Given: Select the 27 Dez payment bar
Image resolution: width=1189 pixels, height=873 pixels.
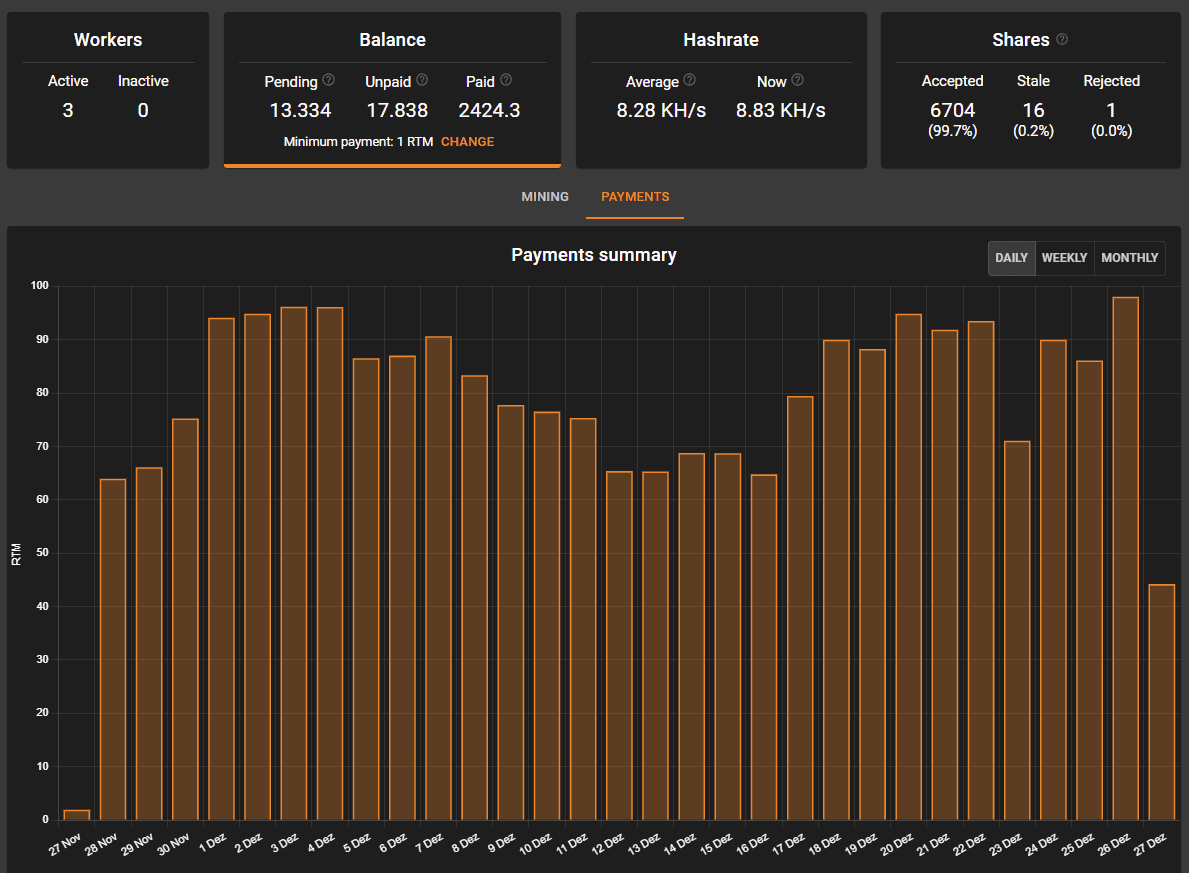Looking at the screenshot, I should [1162, 702].
